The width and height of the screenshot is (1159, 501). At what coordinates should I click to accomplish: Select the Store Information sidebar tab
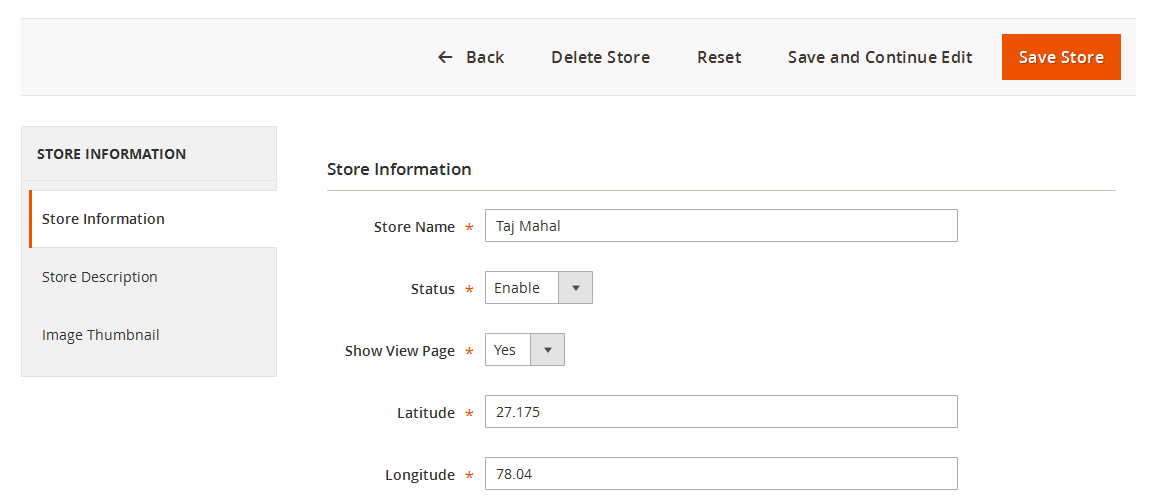pyautogui.click(x=153, y=219)
